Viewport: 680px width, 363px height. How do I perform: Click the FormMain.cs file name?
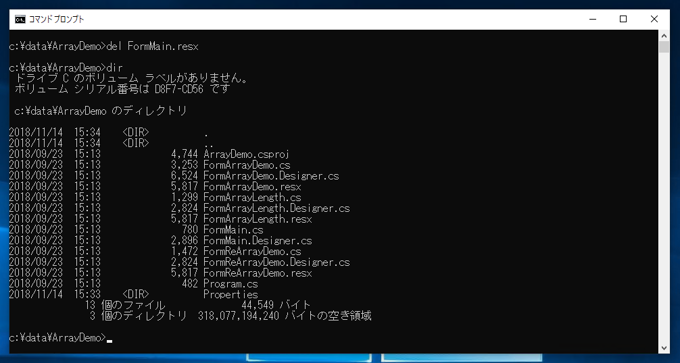(233, 230)
